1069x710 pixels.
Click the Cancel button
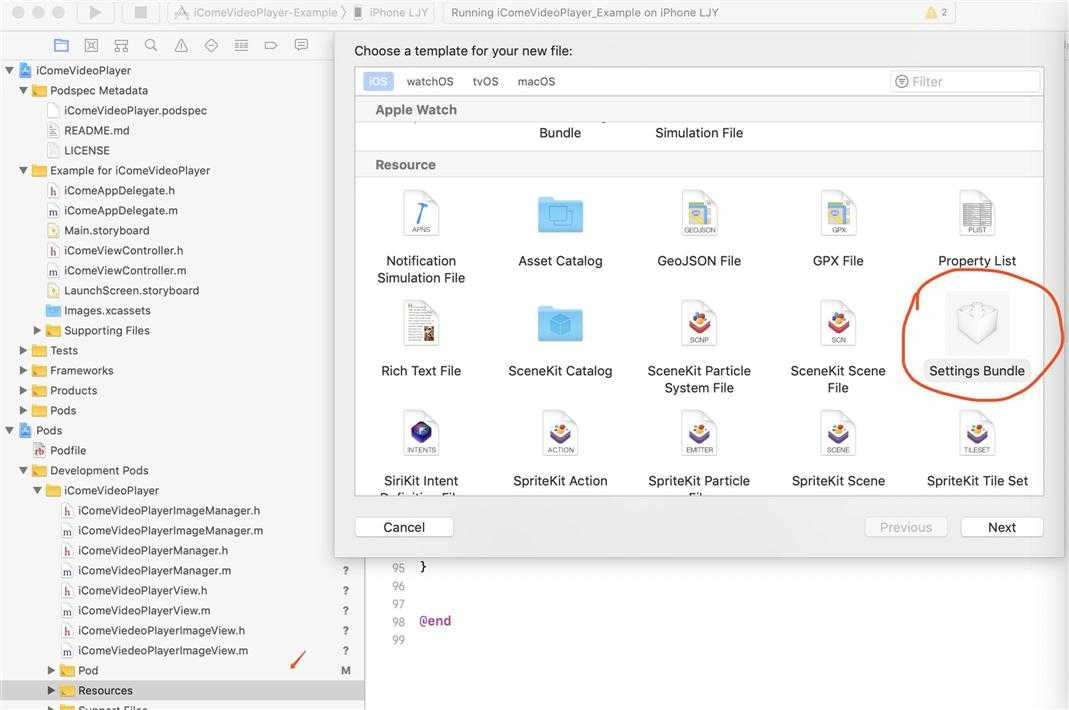coord(404,527)
